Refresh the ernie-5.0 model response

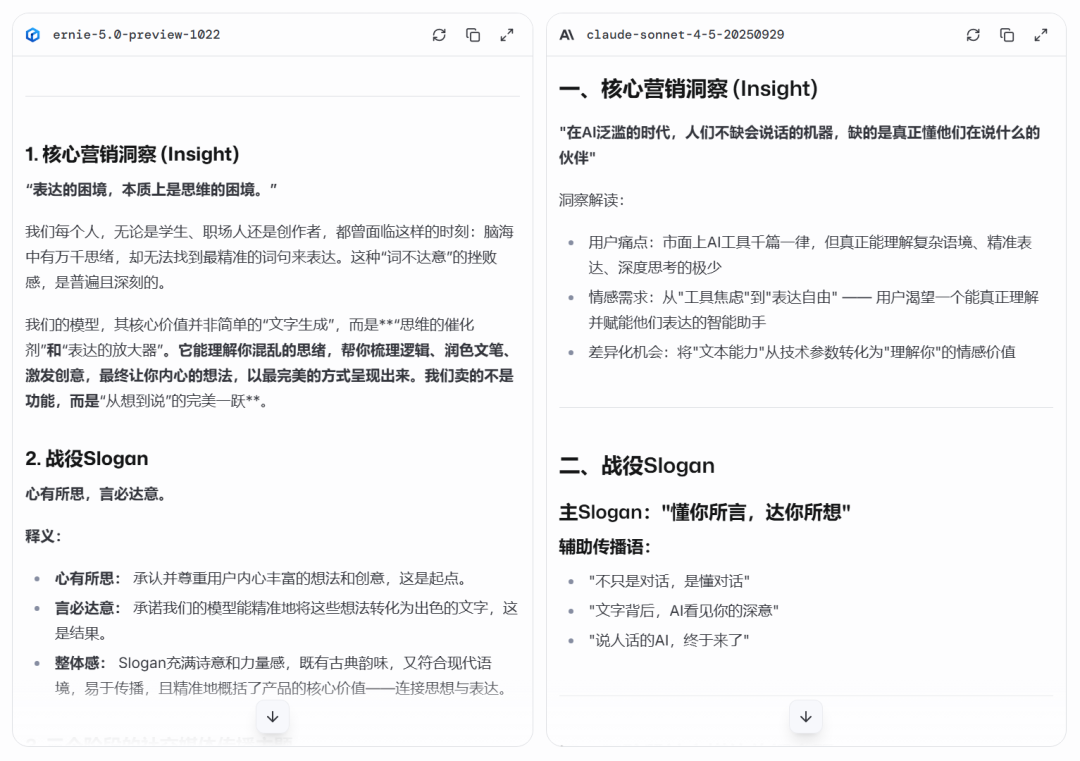pyautogui.click(x=439, y=35)
